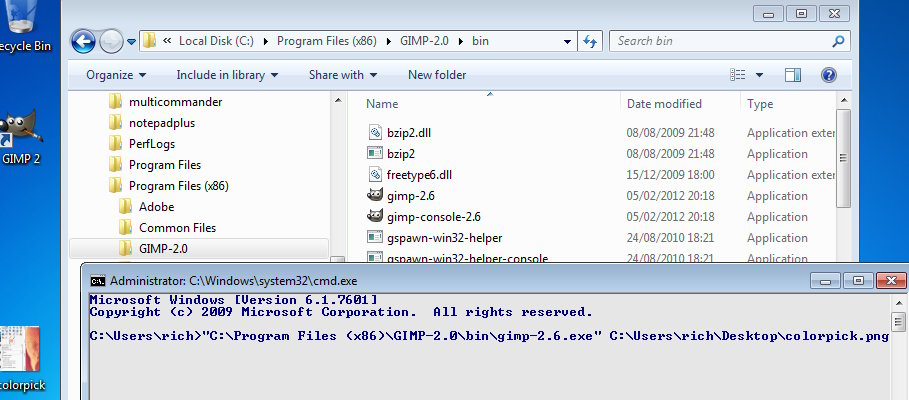Click Program Files (x86) in the address path
This screenshot has height=400, width=909.
click(x=327, y=41)
